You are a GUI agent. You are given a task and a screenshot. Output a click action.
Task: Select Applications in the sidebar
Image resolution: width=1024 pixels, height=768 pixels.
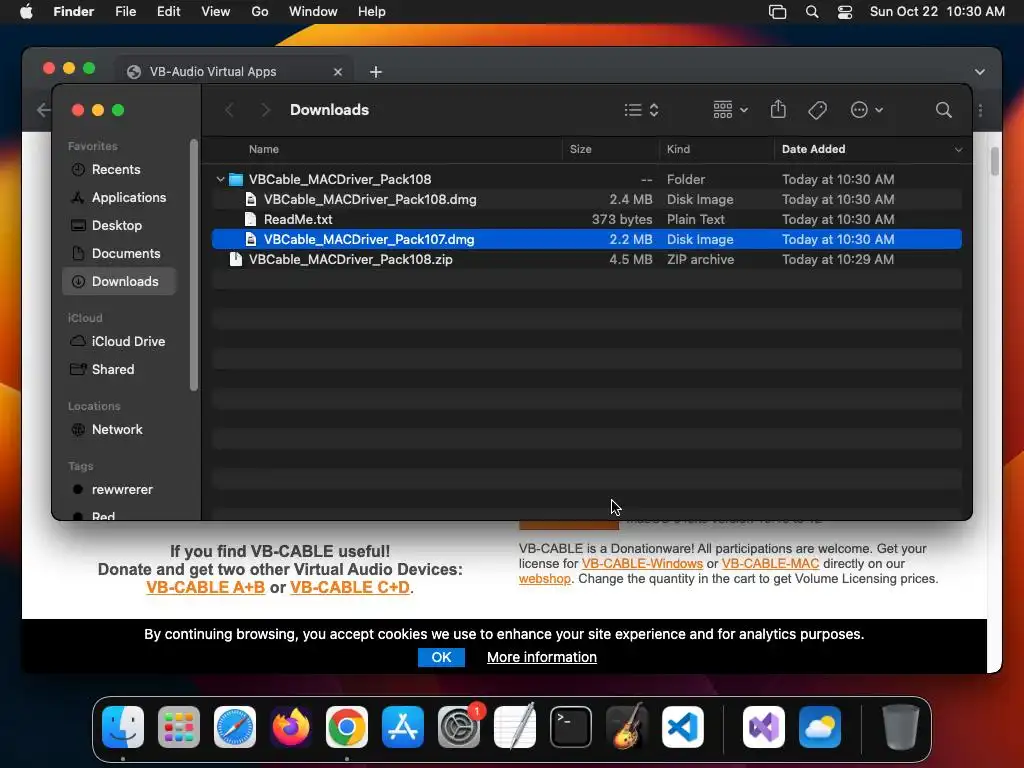pos(118,198)
